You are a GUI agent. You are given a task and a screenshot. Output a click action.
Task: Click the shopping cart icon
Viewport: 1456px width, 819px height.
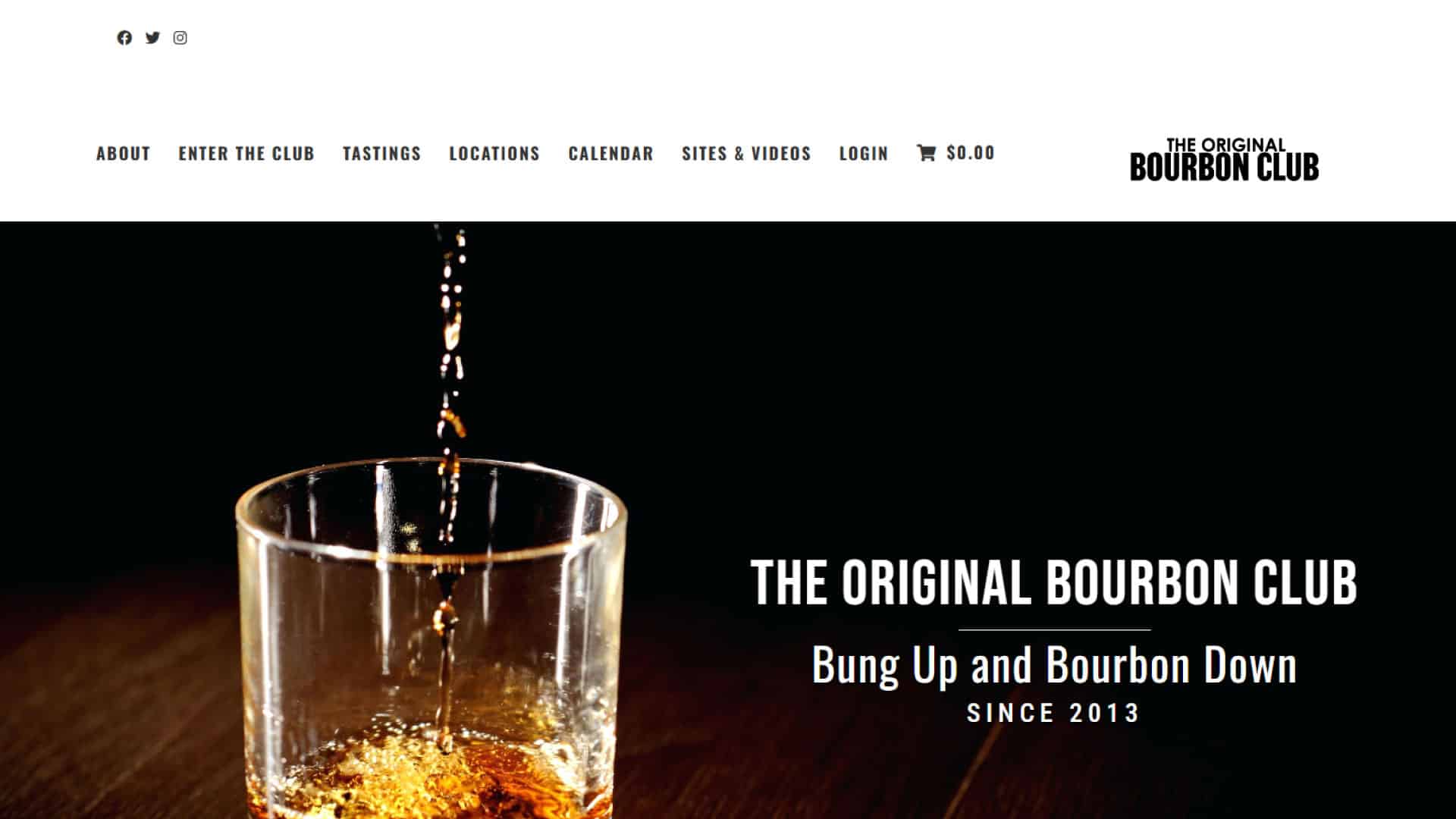[926, 153]
